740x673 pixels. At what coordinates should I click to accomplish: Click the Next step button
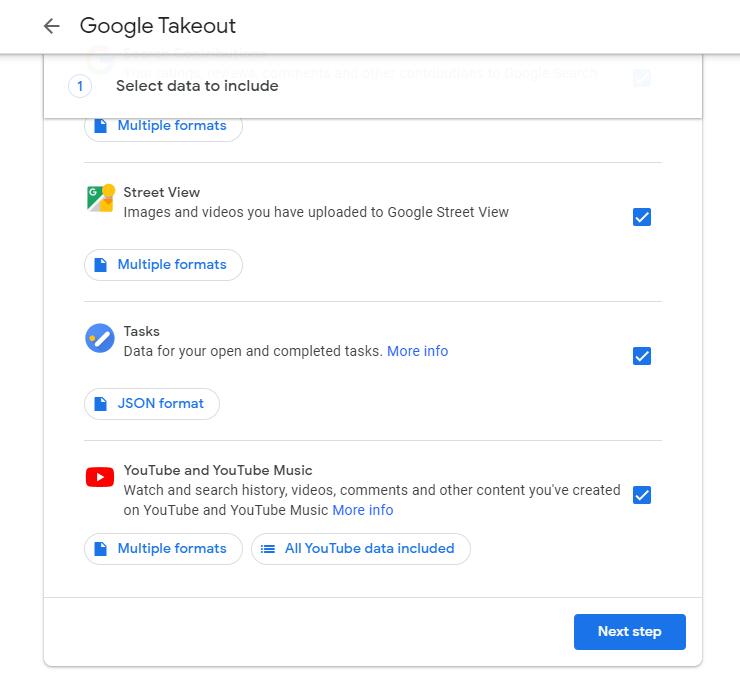click(630, 632)
